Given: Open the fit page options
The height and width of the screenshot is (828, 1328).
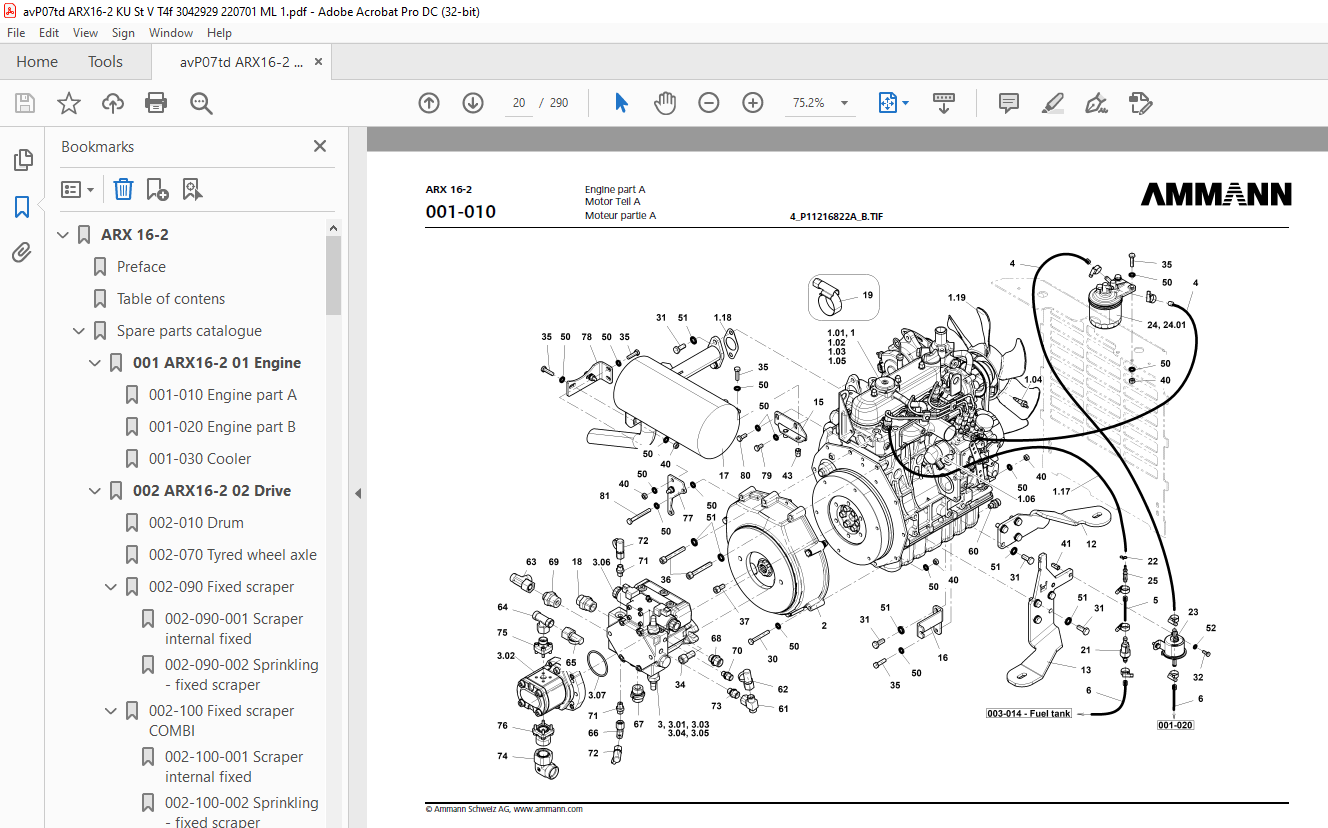Looking at the screenshot, I should 892,103.
